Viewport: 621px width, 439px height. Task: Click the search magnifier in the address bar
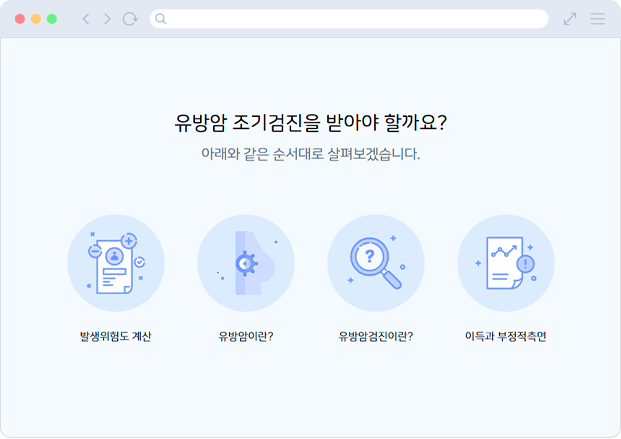(x=160, y=19)
